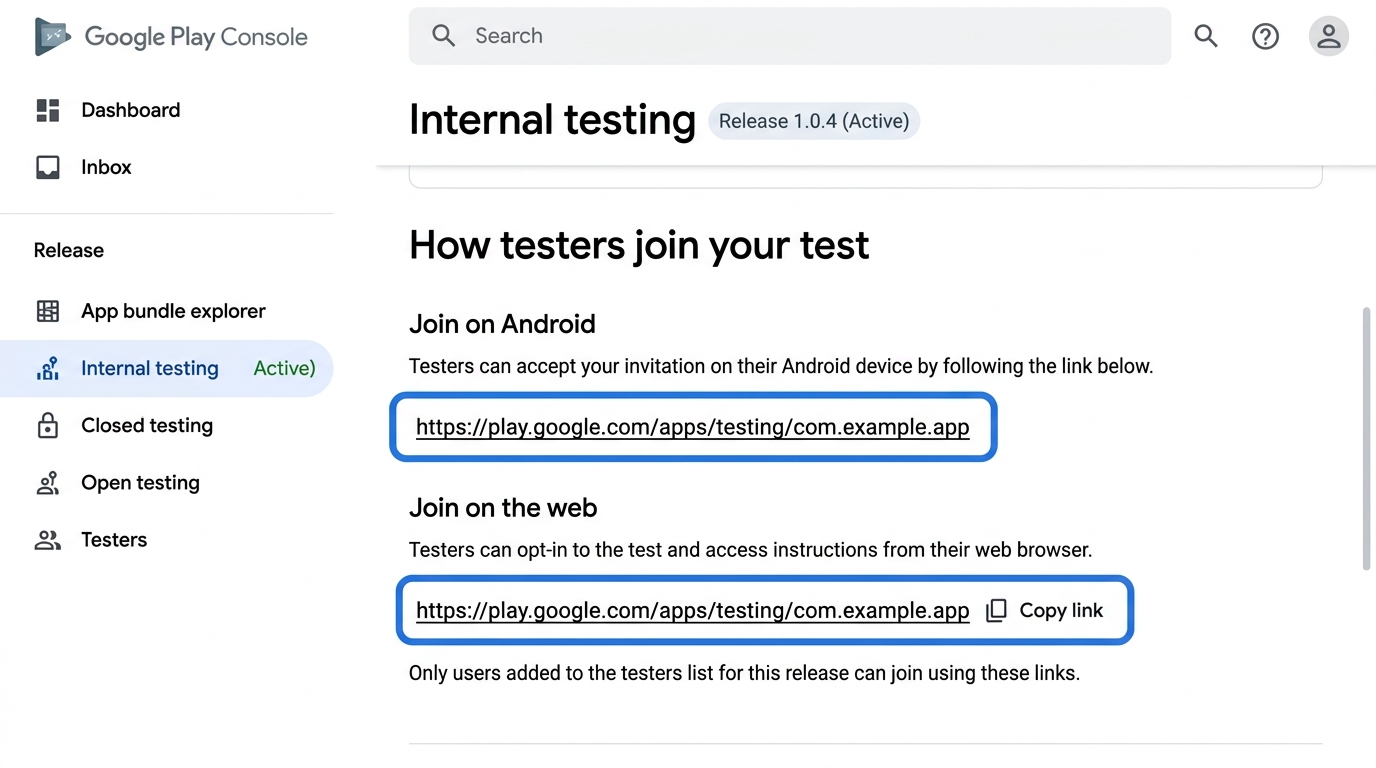Open the Join on Android testing link
1376x768 pixels.
[693, 427]
